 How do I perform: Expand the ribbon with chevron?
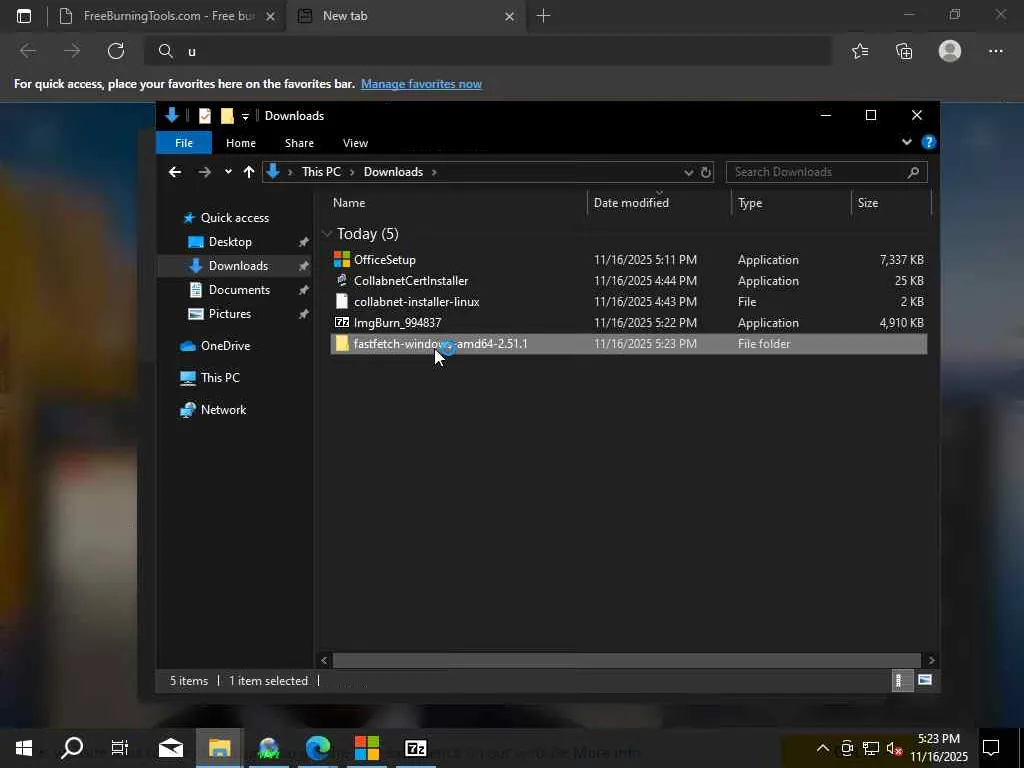[x=907, y=142]
